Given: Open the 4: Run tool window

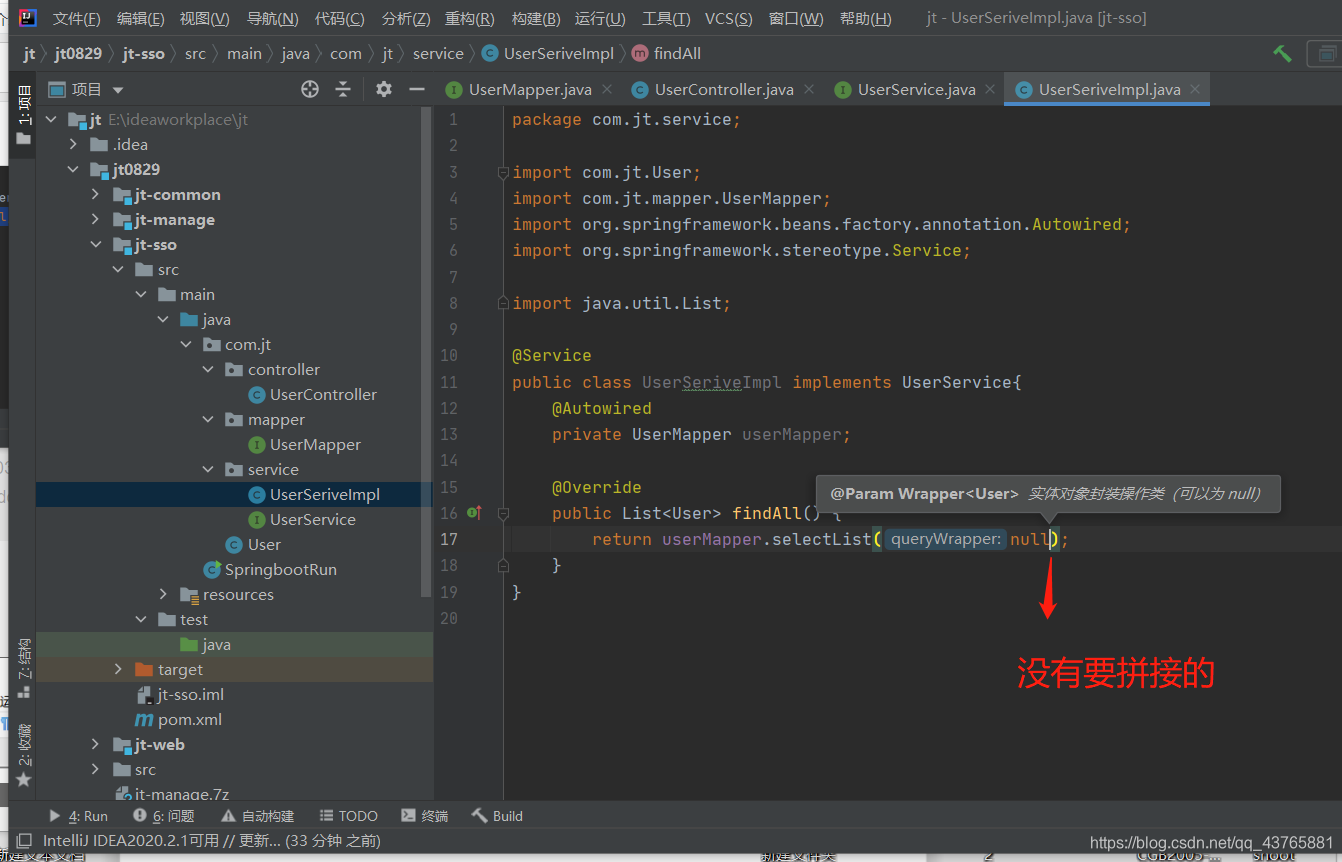Looking at the screenshot, I should 78,816.
